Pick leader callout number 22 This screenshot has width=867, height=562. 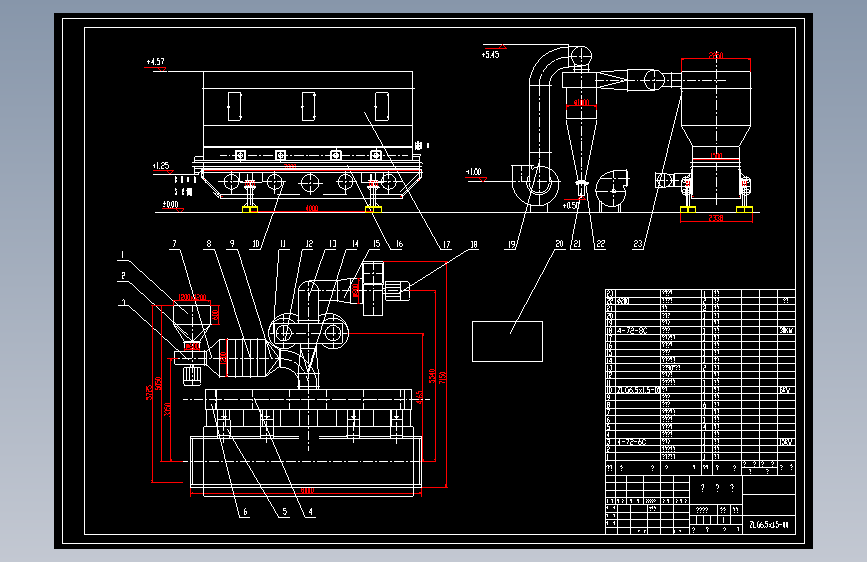(600, 244)
